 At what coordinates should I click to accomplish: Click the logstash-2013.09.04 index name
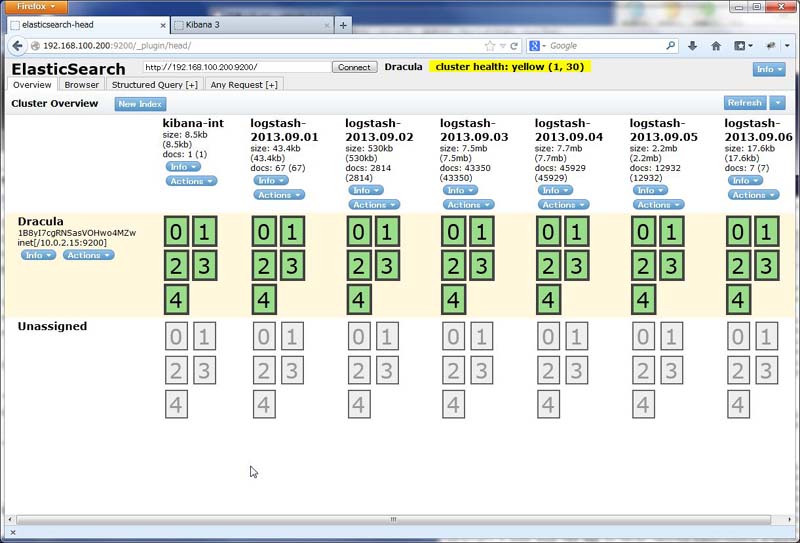(568, 130)
